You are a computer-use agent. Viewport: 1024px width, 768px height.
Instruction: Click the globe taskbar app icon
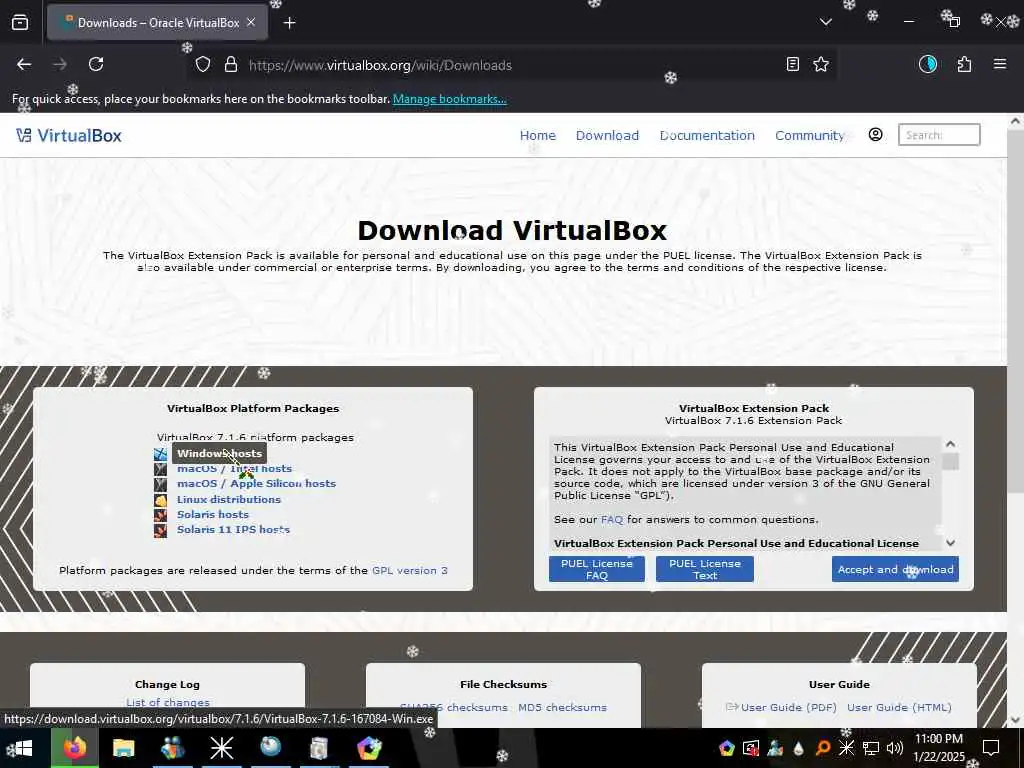point(270,748)
